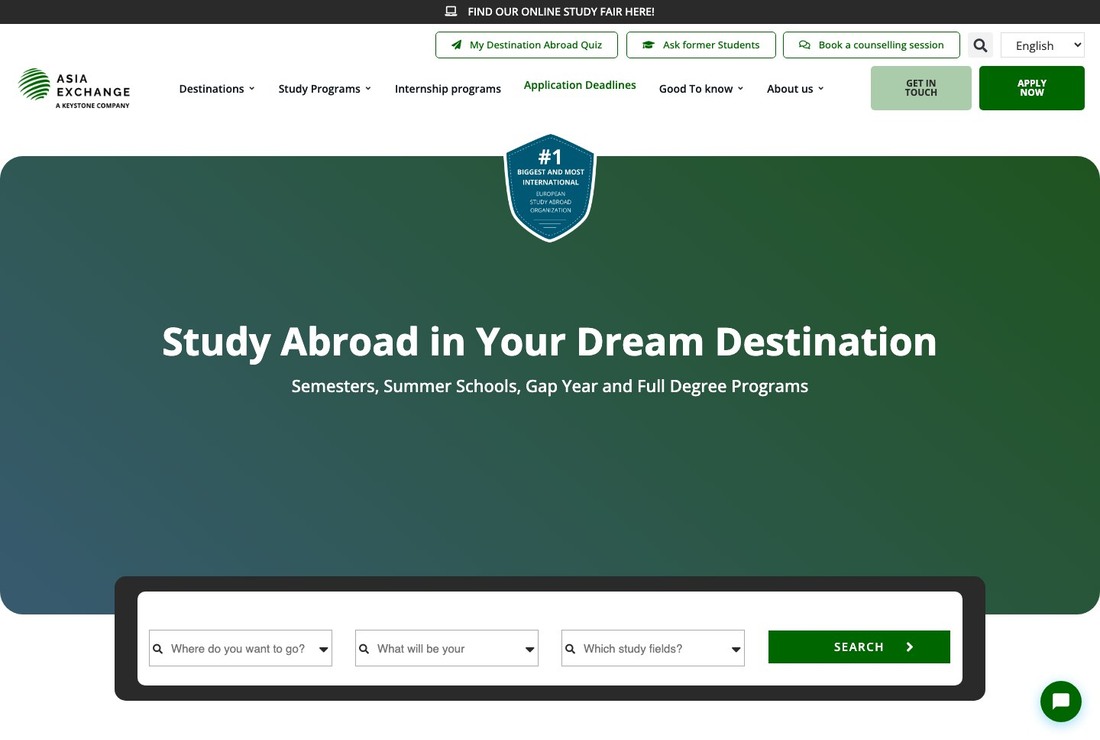Click the green Search button
This screenshot has width=1100, height=740.
click(859, 647)
